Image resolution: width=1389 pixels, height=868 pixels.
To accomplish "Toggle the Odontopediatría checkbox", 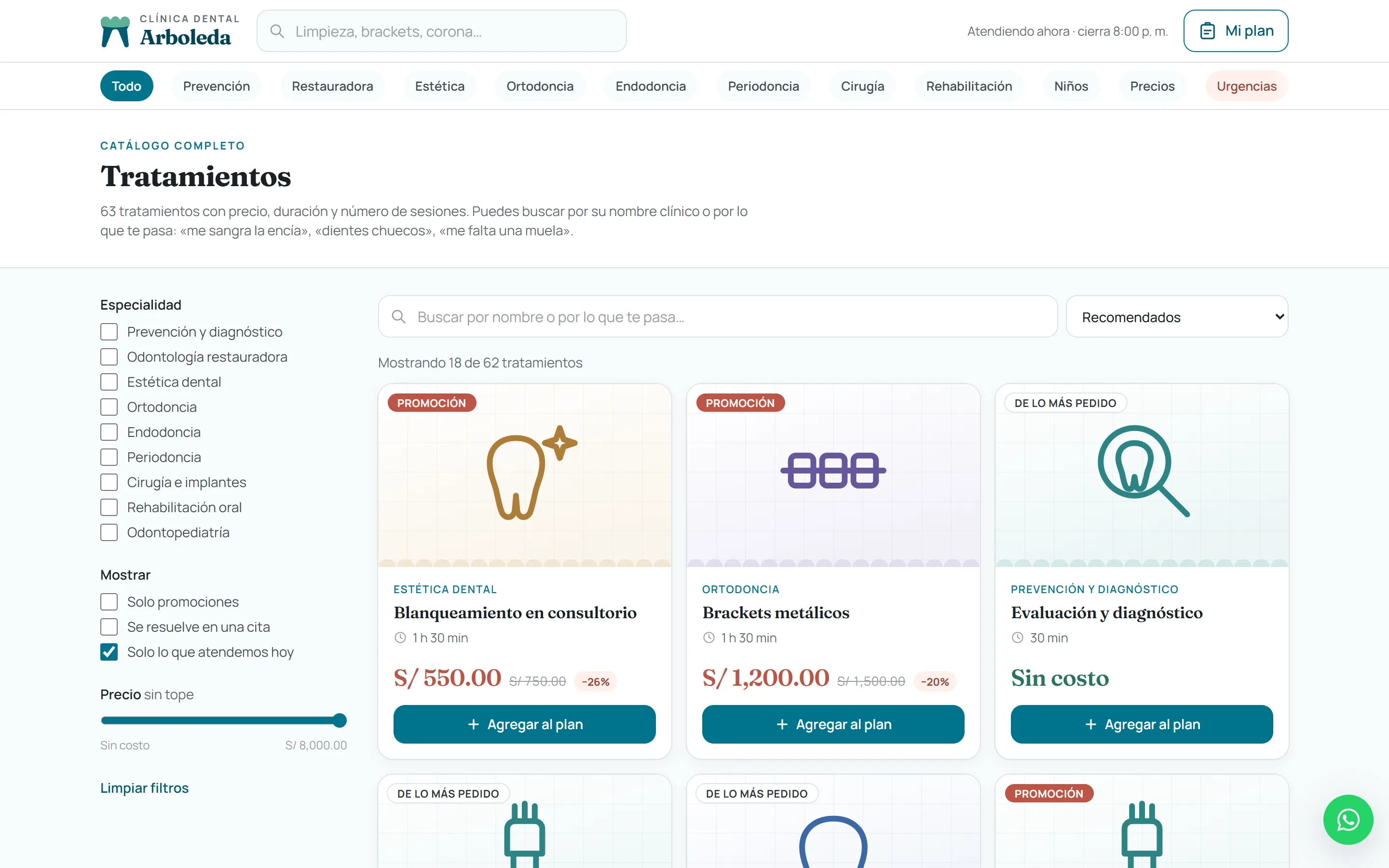I will (x=109, y=532).
